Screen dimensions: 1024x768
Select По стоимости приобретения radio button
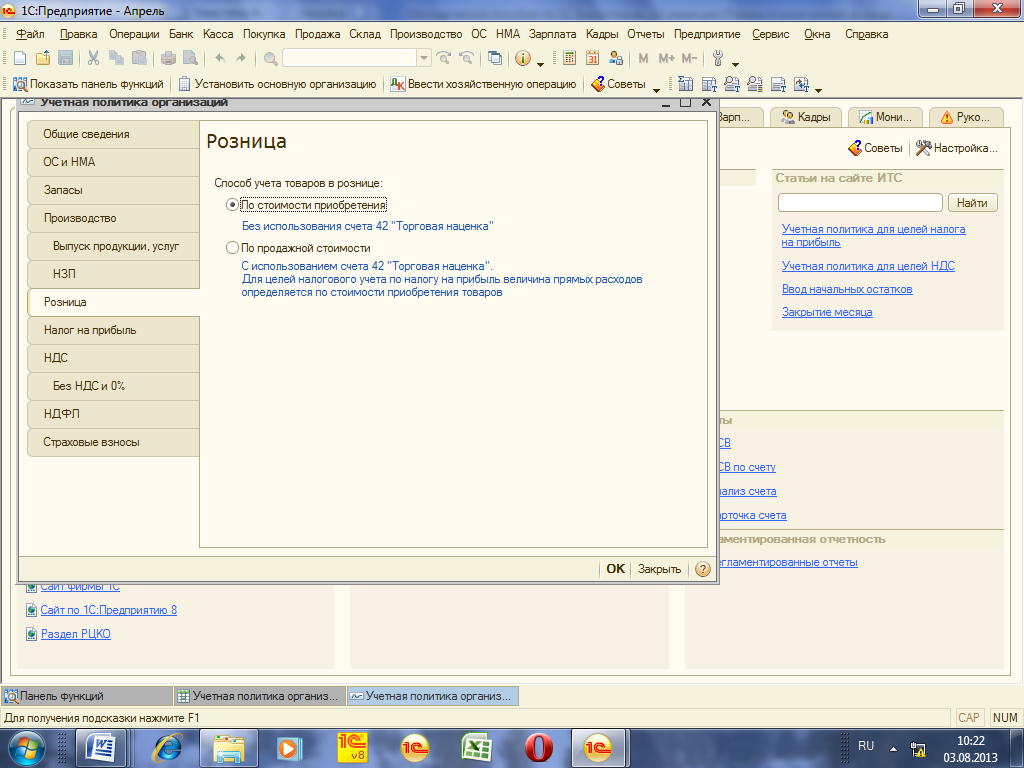[232, 204]
